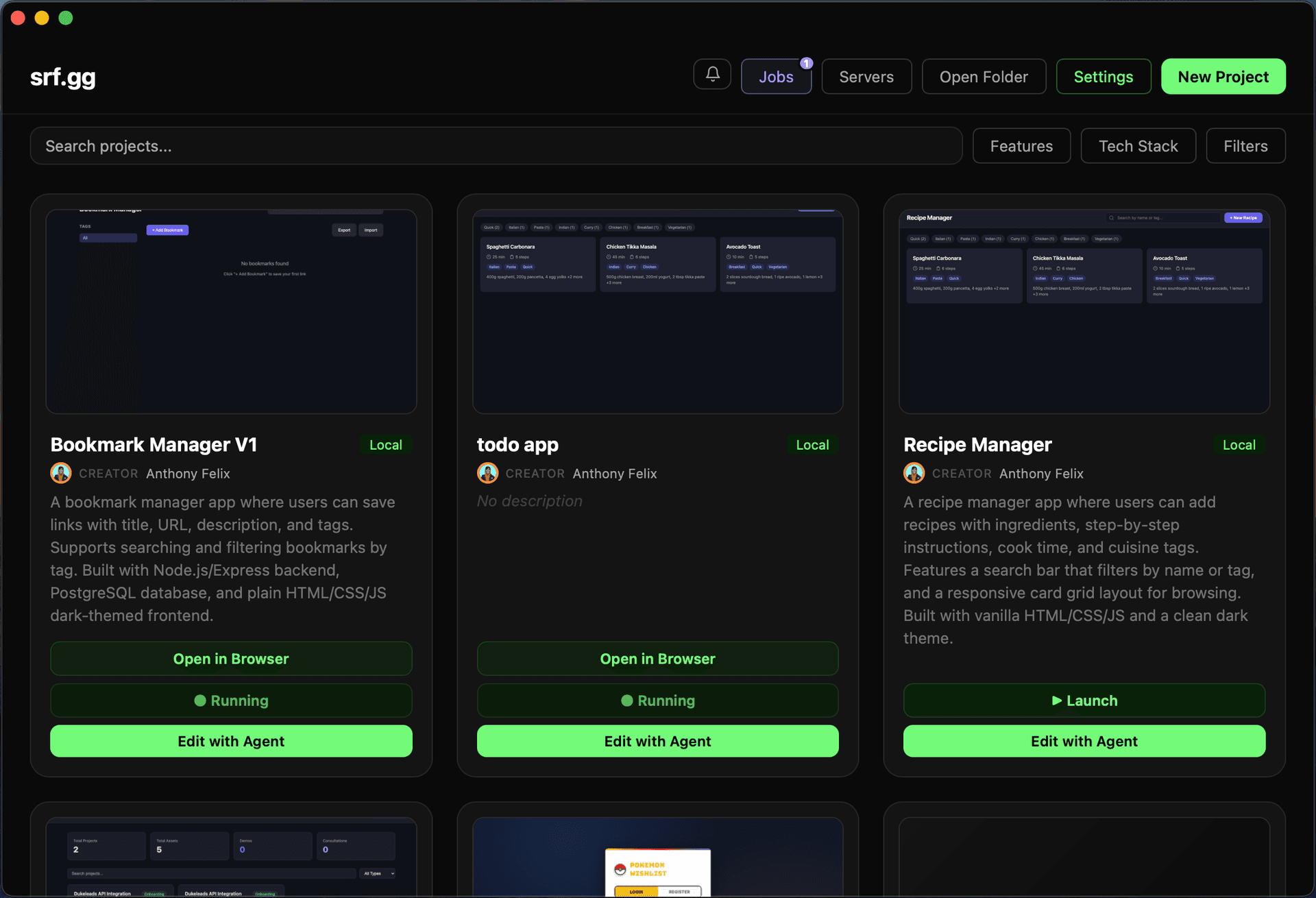Edit the todo app with Agent
The width and height of the screenshot is (1316, 898).
click(x=657, y=741)
